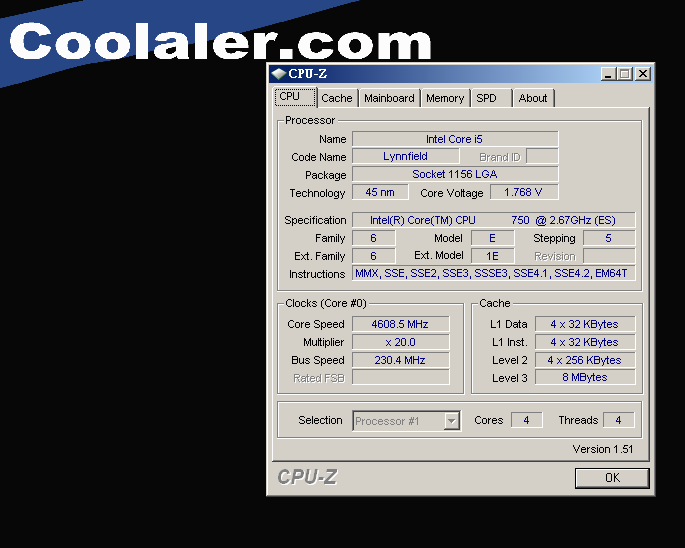
Task: Click the Name field showing Intel Core i5
Action: pyautogui.click(x=455, y=139)
